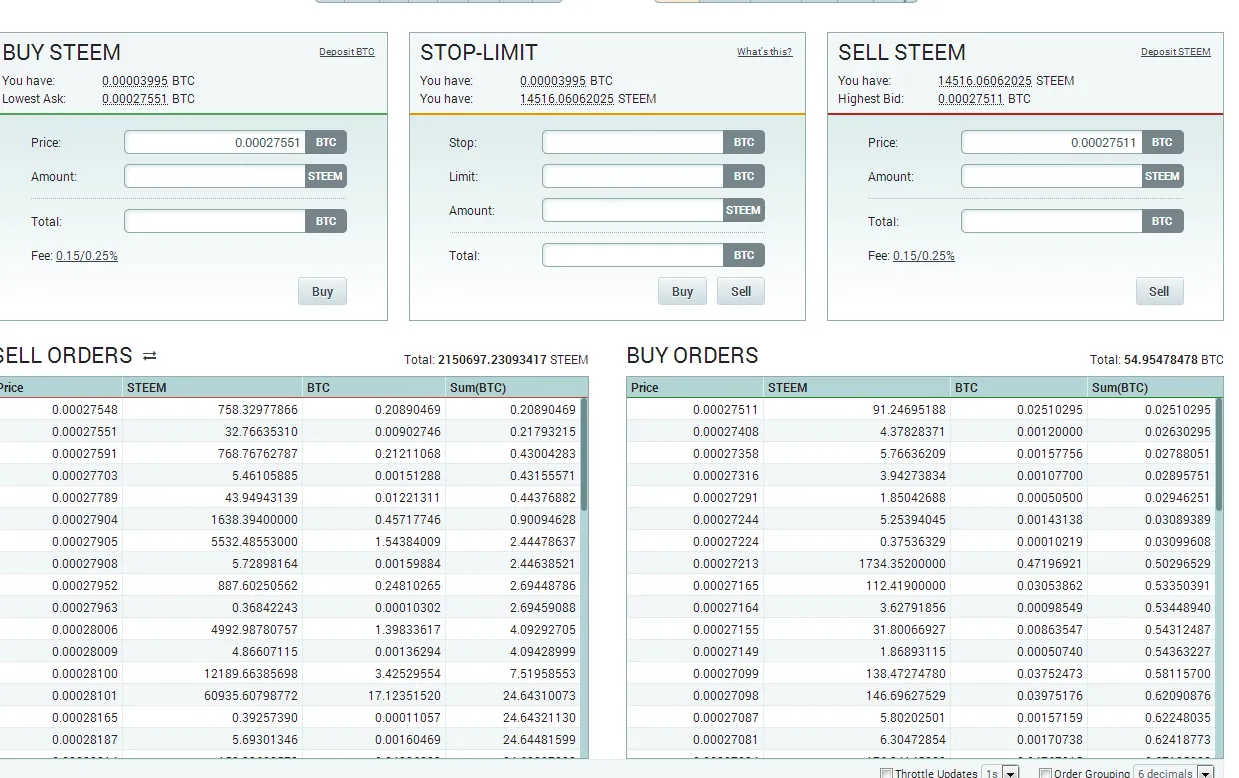Click the Sum(BTC) header in Buy Orders
1239x778 pixels.
(1155, 388)
